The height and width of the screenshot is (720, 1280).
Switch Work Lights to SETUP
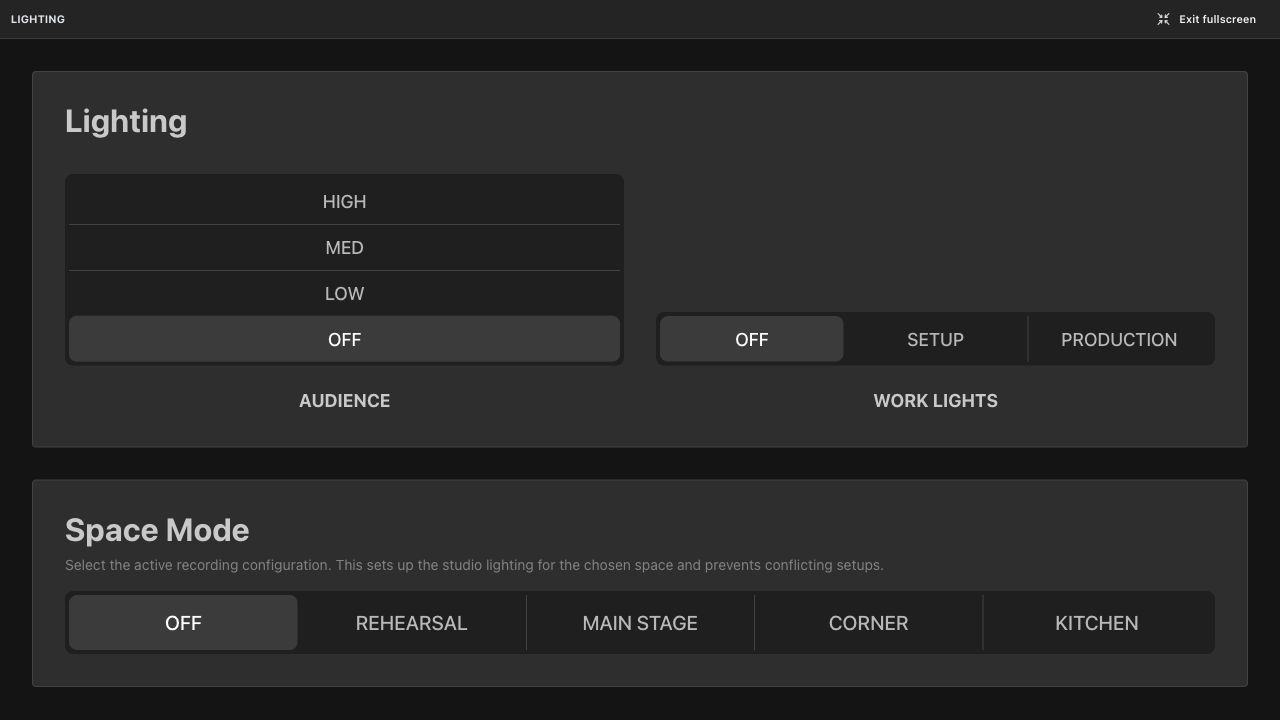click(935, 339)
